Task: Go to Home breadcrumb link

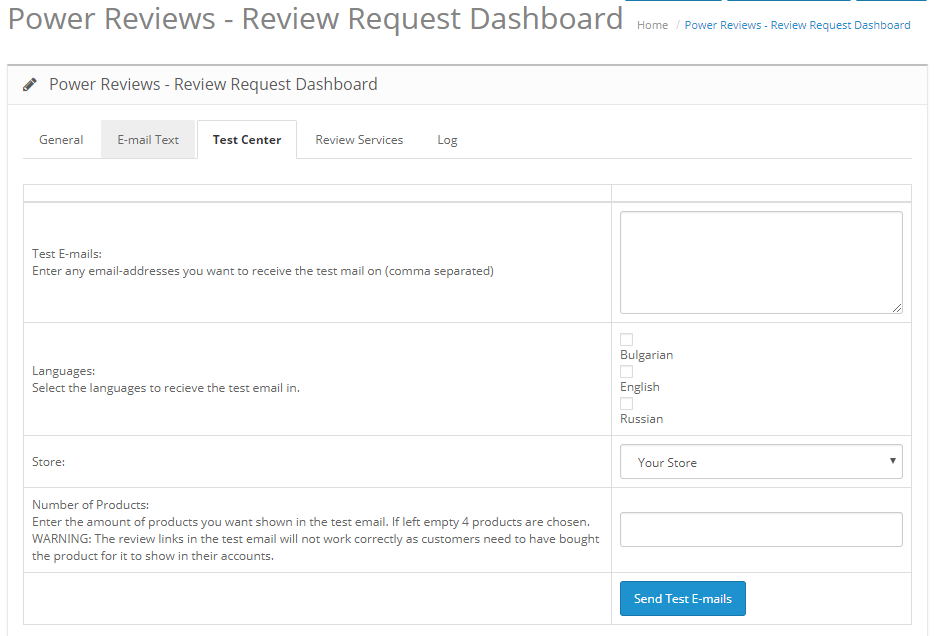Action: coord(652,25)
